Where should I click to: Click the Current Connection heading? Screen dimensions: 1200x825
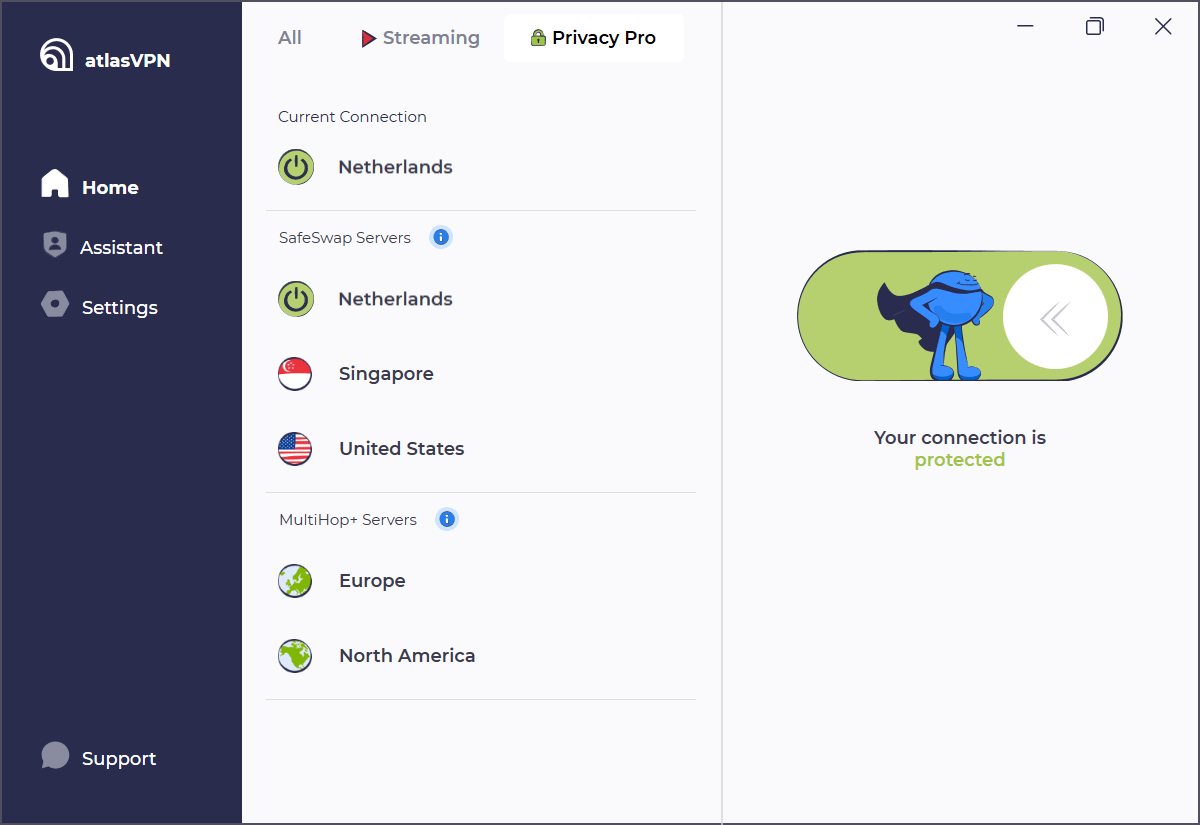tap(352, 117)
